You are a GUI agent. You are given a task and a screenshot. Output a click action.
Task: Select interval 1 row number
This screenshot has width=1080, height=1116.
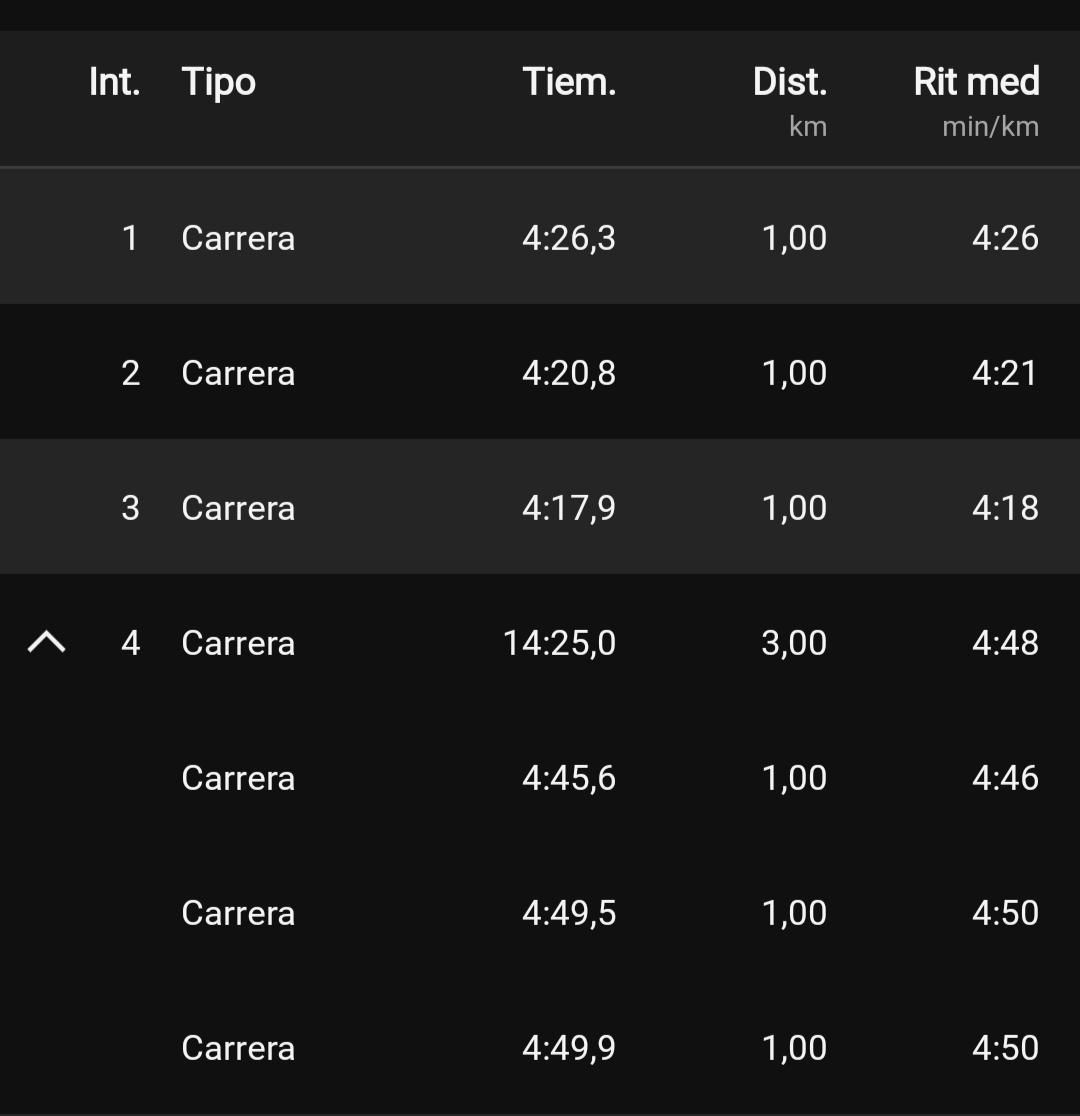click(x=130, y=238)
